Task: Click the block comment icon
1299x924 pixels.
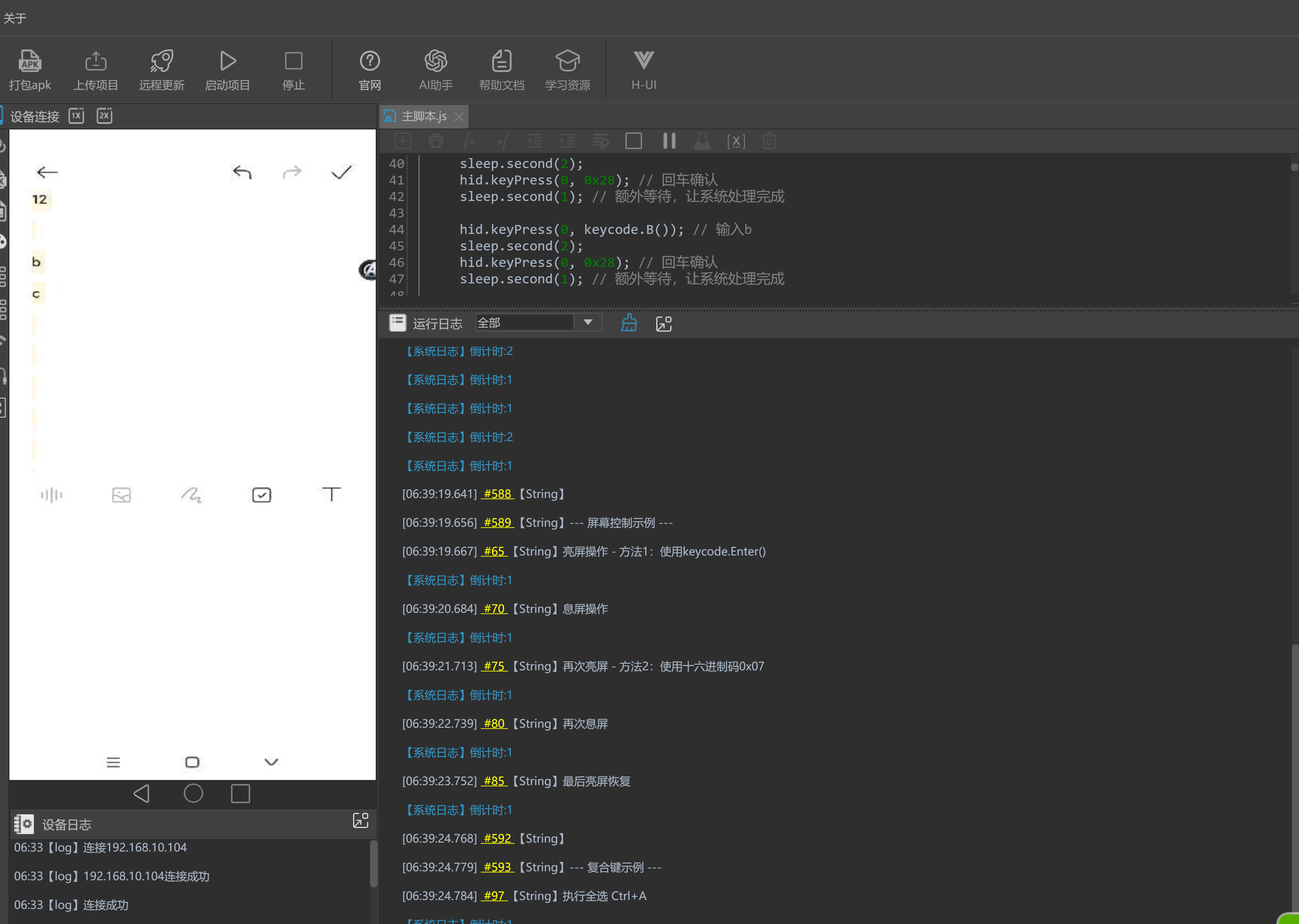Action: [469, 141]
